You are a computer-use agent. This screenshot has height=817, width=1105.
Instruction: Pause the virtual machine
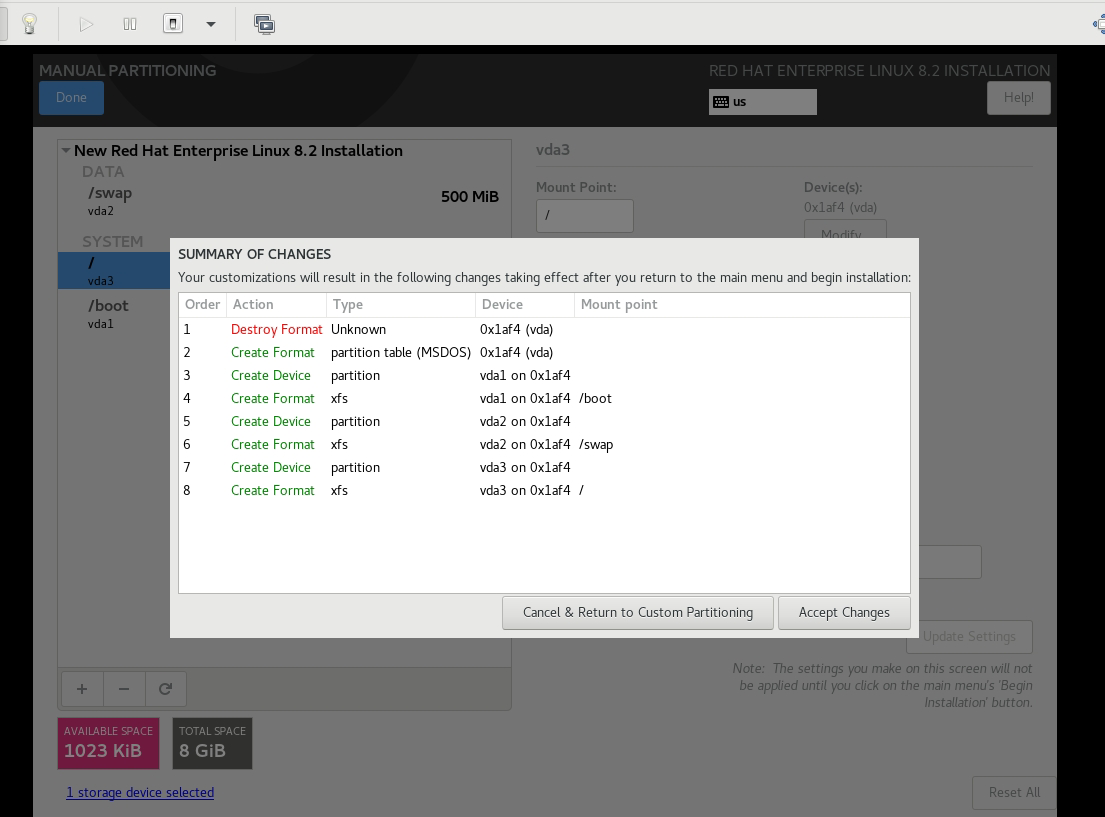130,25
